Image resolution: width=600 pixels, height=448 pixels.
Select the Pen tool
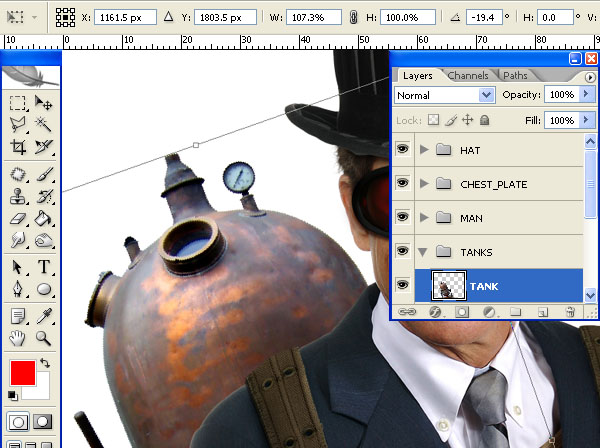coord(18,289)
